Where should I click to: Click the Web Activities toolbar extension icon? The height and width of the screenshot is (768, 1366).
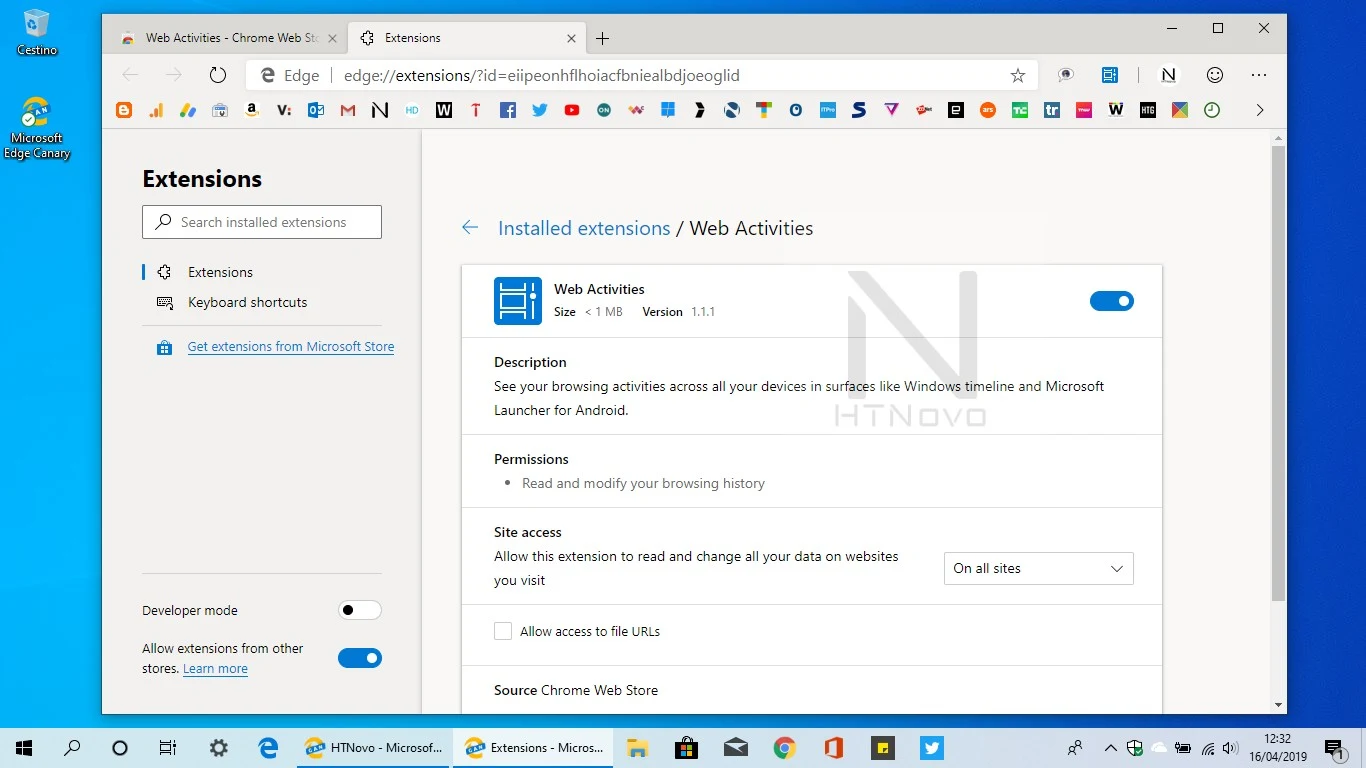pyautogui.click(x=1110, y=75)
